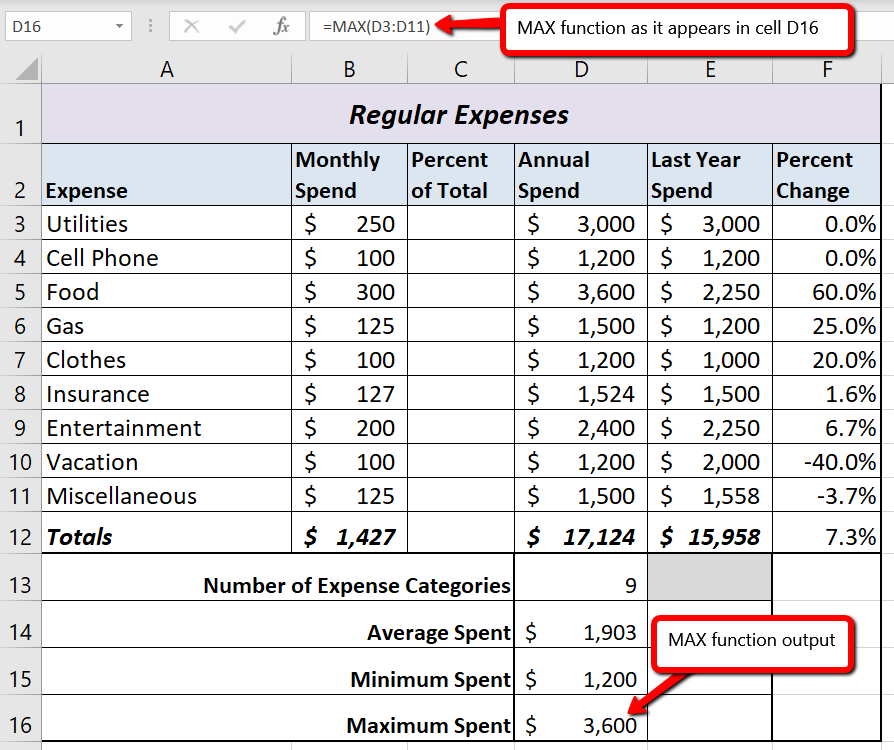The height and width of the screenshot is (750, 894).
Task: Click the Percent of Total header cell
Action: tap(461, 175)
